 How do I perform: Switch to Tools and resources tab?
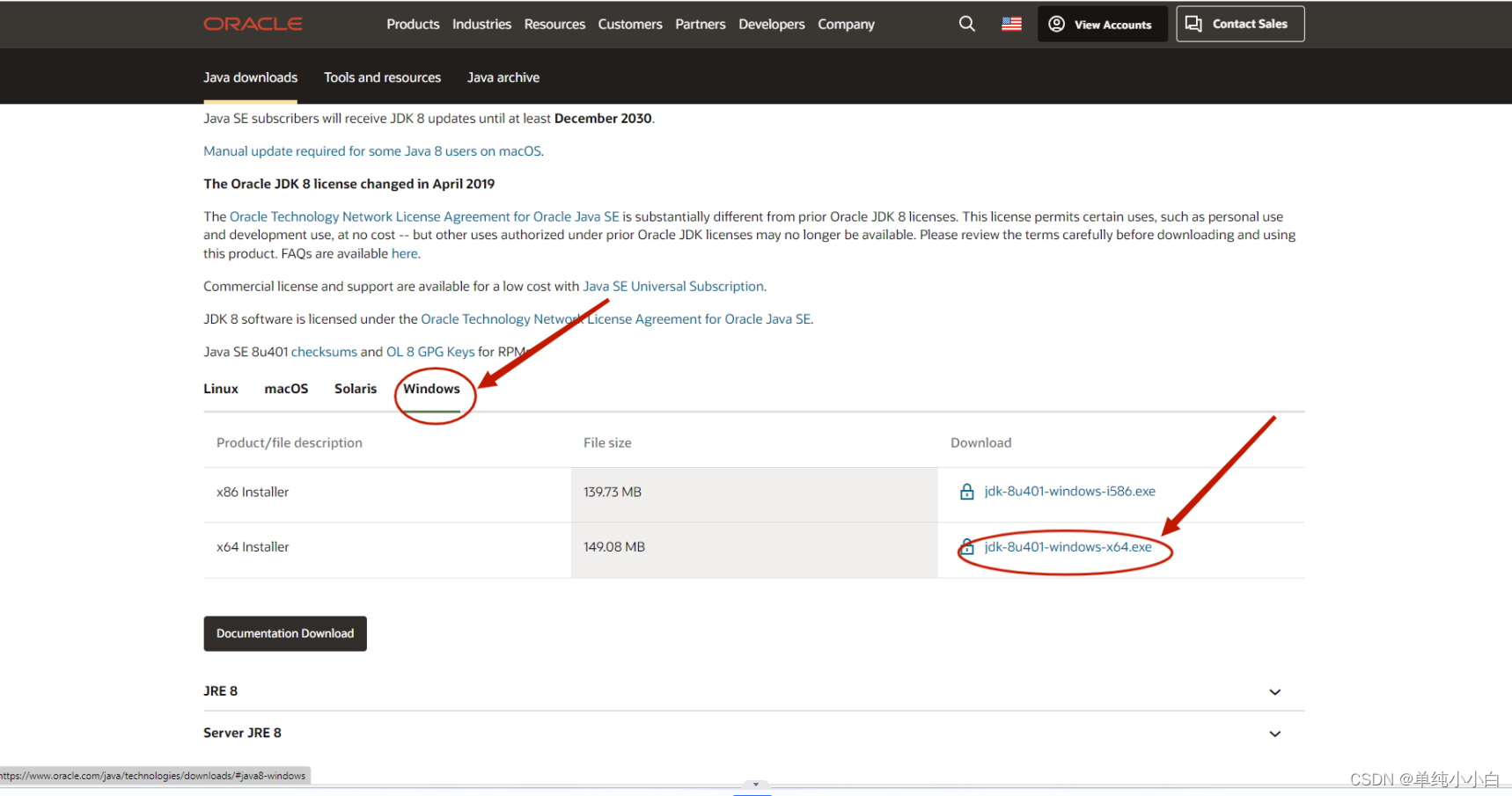point(382,77)
